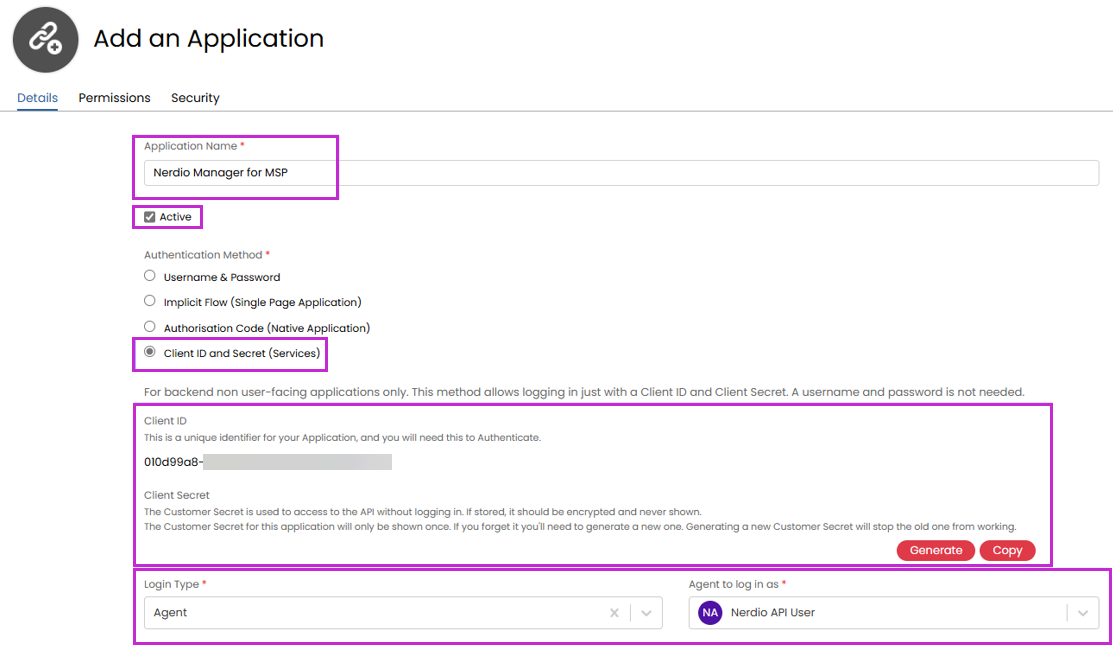Select Username & Password authentication method
This screenshot has height=648, width=1113.
tap(150, 276)
